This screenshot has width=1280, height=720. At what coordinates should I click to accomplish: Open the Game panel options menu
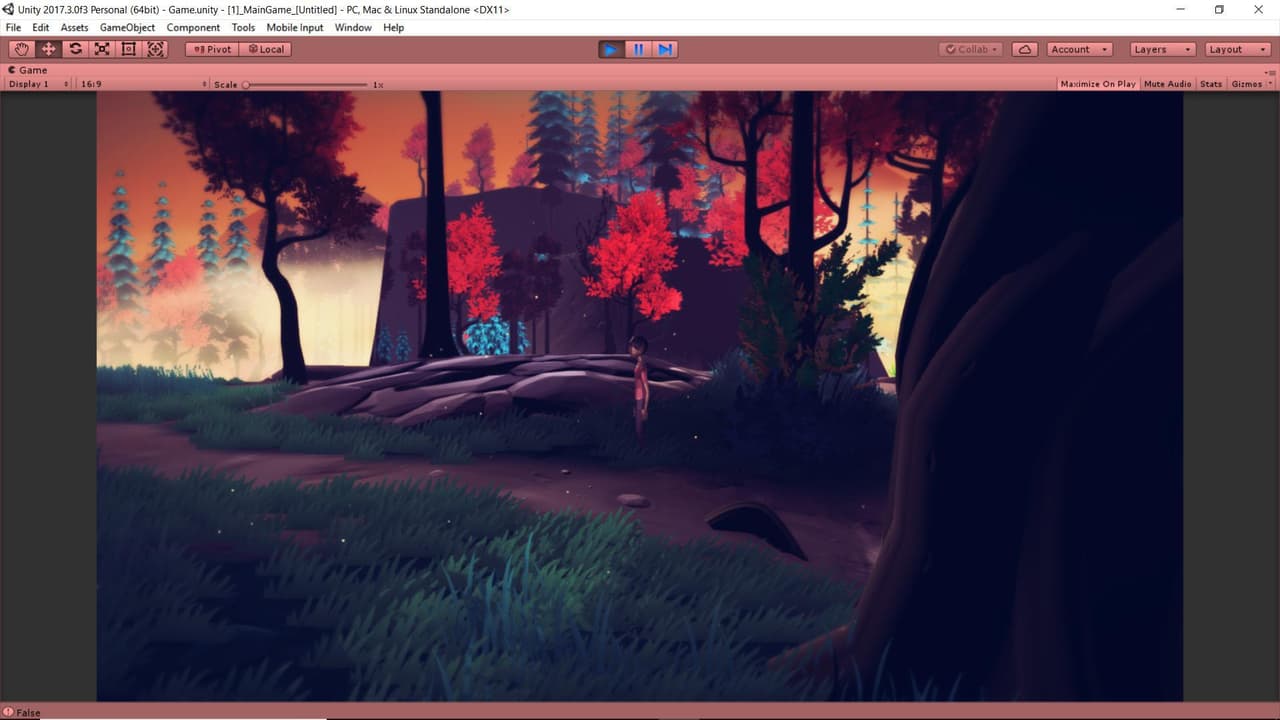tap(1271, 72)
